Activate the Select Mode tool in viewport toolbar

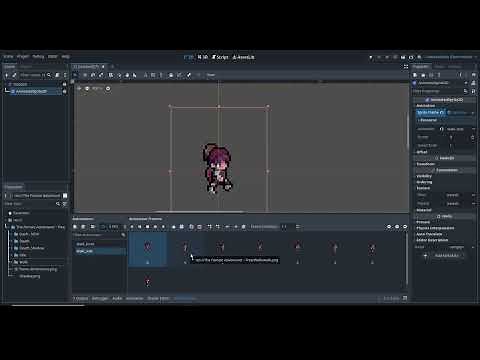click(76, 75)
